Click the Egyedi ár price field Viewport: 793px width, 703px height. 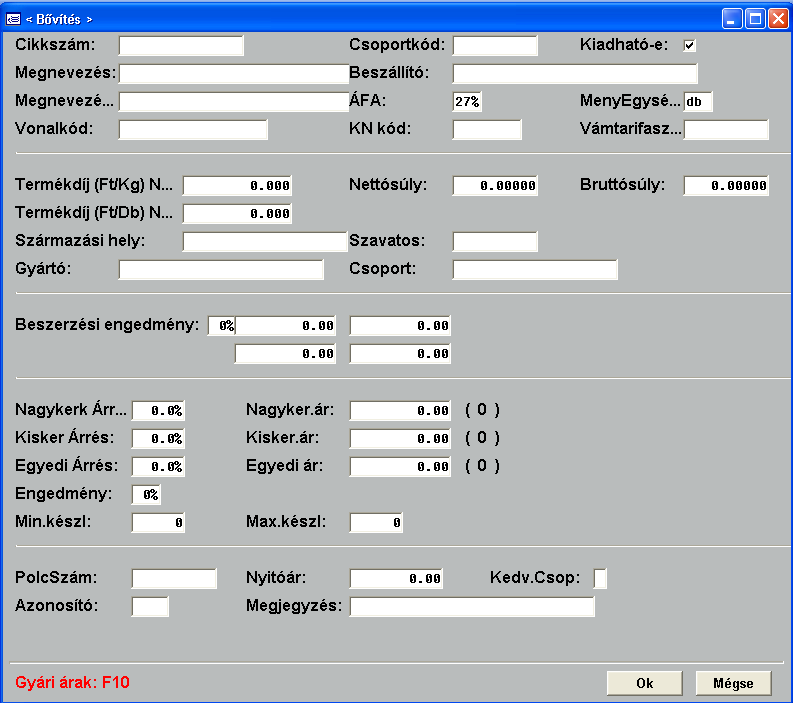coord(400,466)
